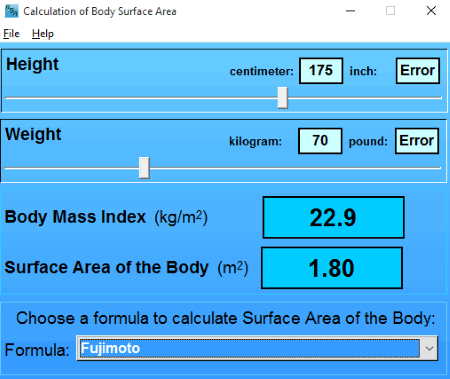
Task: Click the Body Mass Index value 22.9
Action: pos(334,218)
